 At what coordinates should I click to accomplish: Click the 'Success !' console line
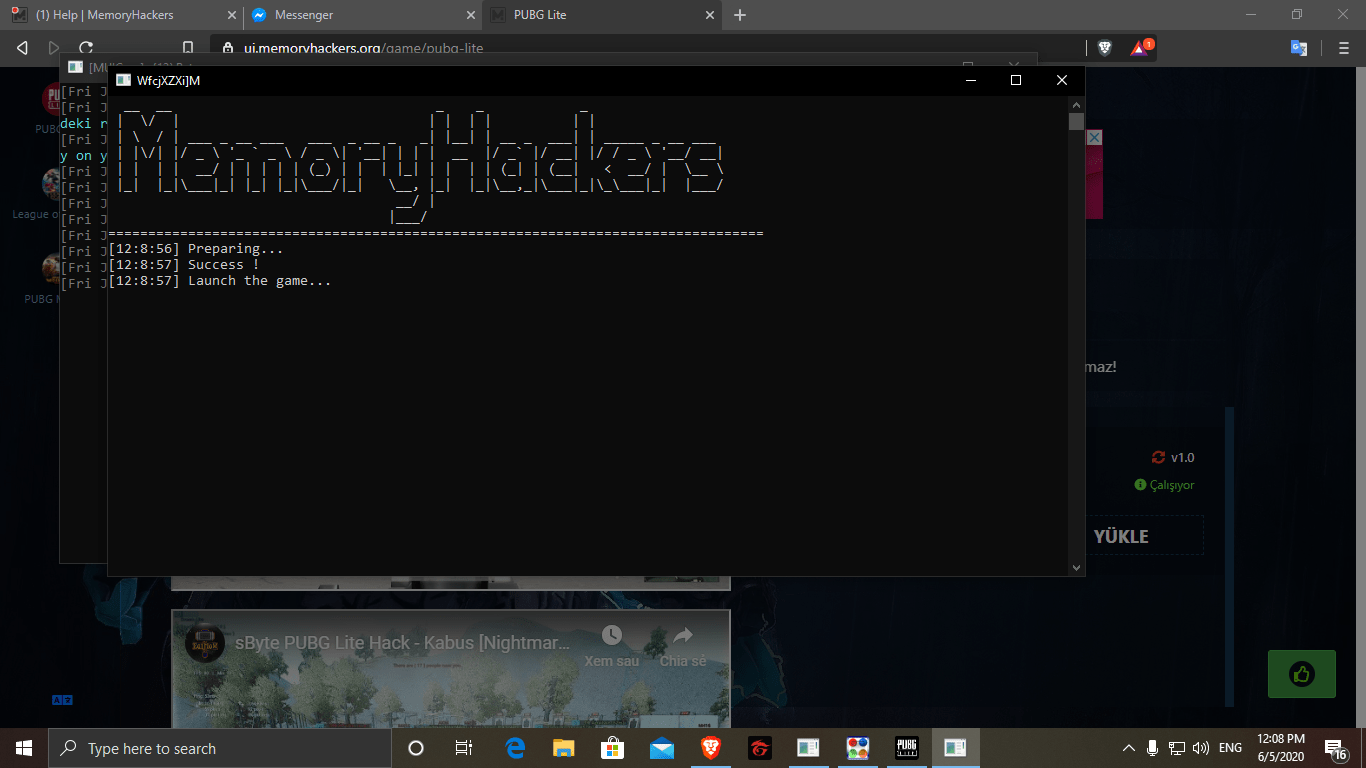click(x=184, y=265)
